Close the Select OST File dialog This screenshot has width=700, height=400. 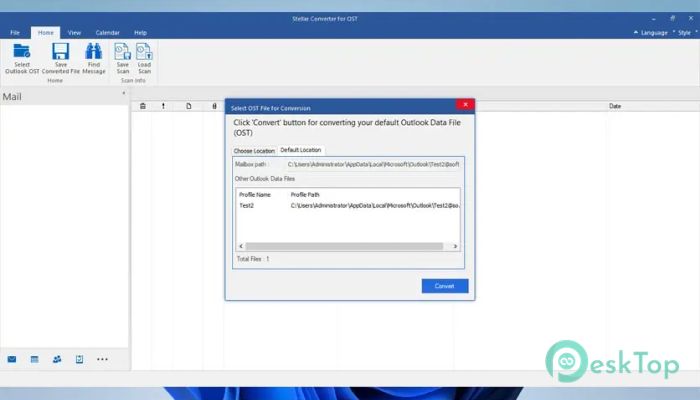[465, 104]
